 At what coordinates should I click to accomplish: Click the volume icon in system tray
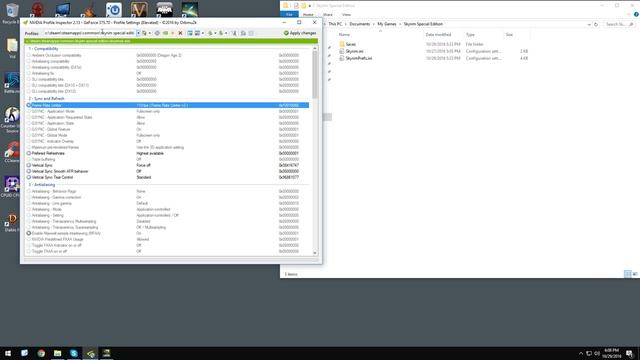tap(597, 353)
